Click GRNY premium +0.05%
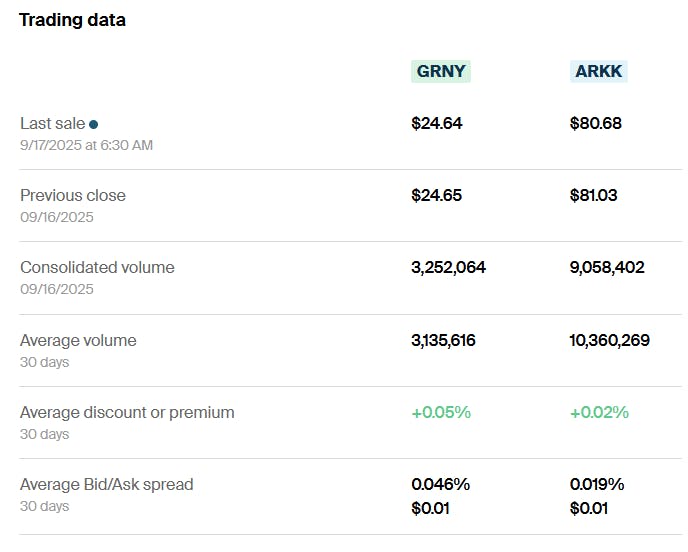The width and height of the screenshot is (688, 552). (441, 412)
